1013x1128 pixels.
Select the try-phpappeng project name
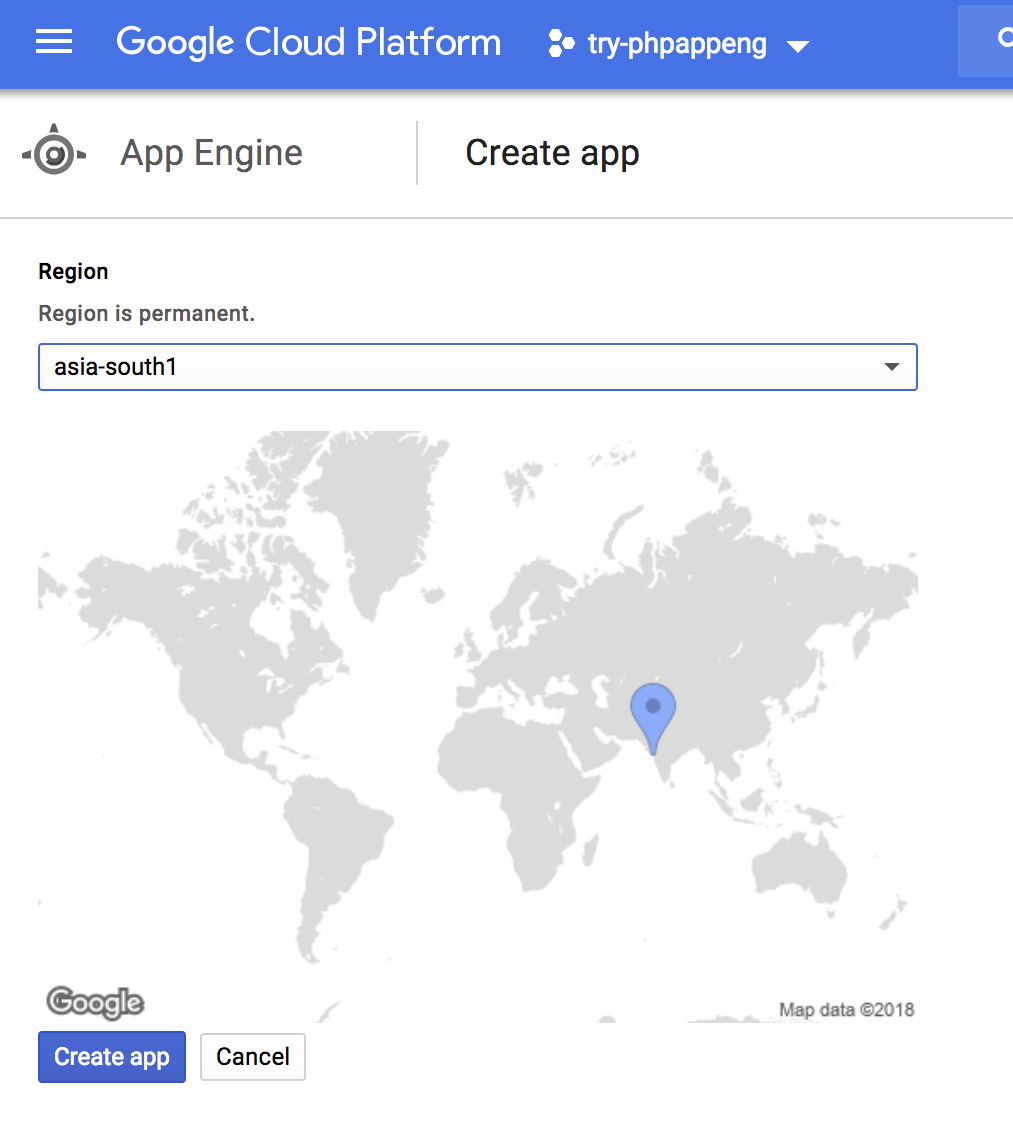click(x=677, y=44)
